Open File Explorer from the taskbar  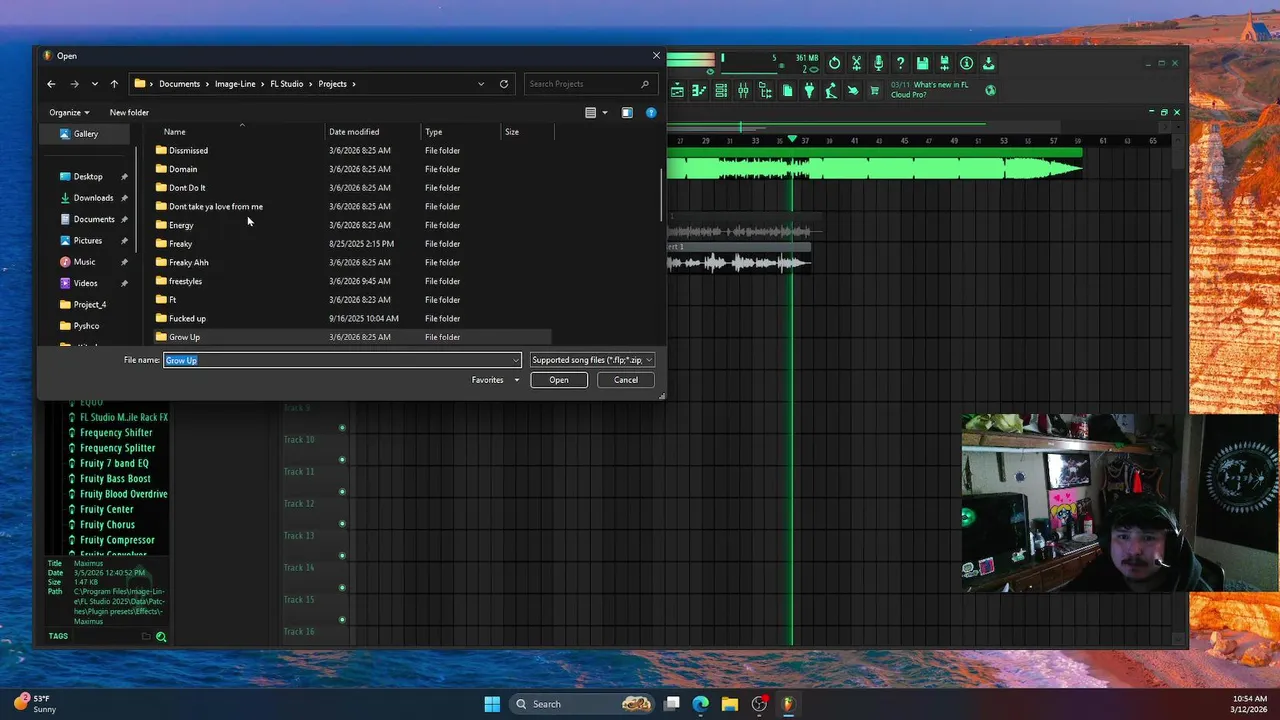(x=730, y=704)
